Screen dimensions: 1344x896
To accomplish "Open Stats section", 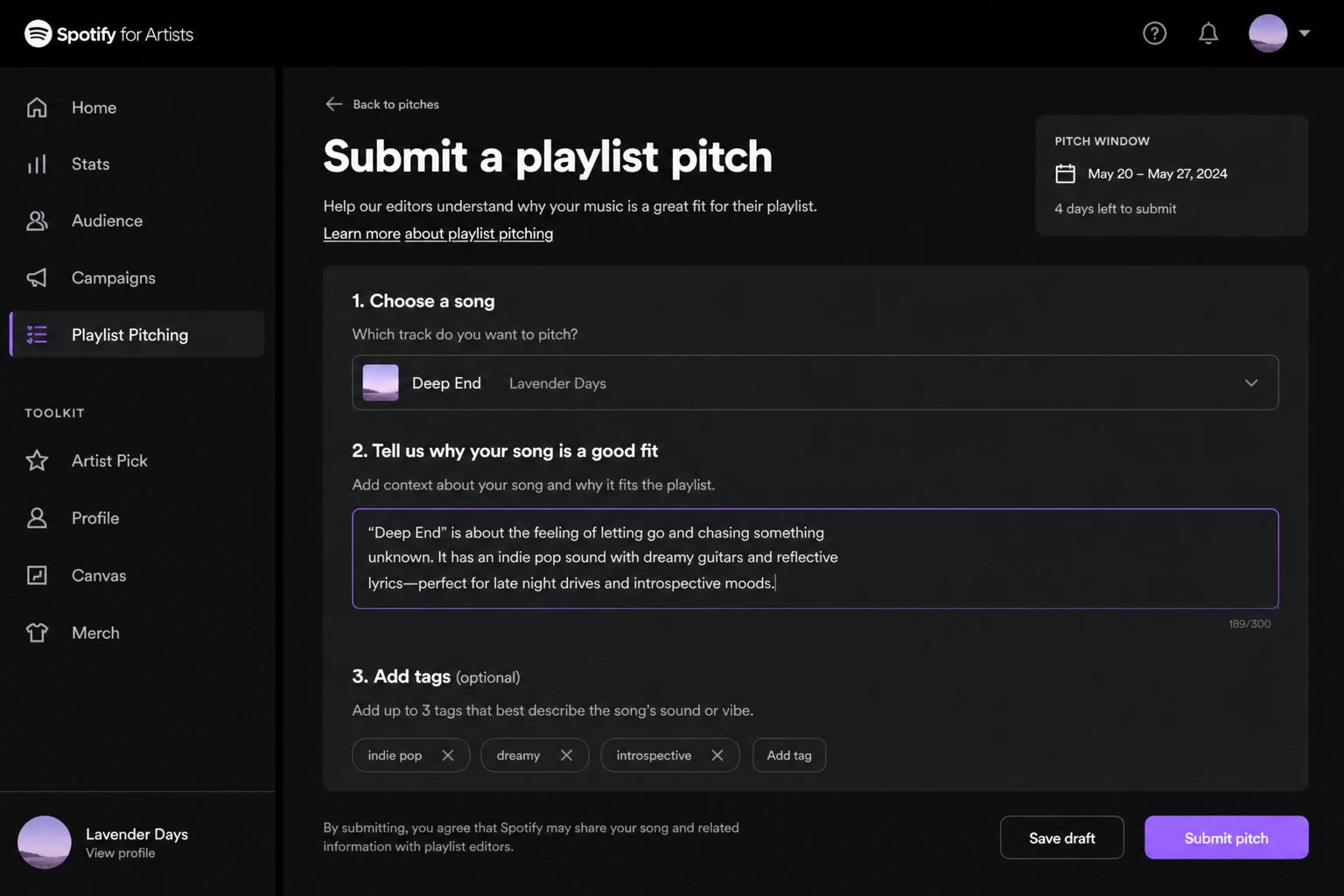I will coord(90,164).
